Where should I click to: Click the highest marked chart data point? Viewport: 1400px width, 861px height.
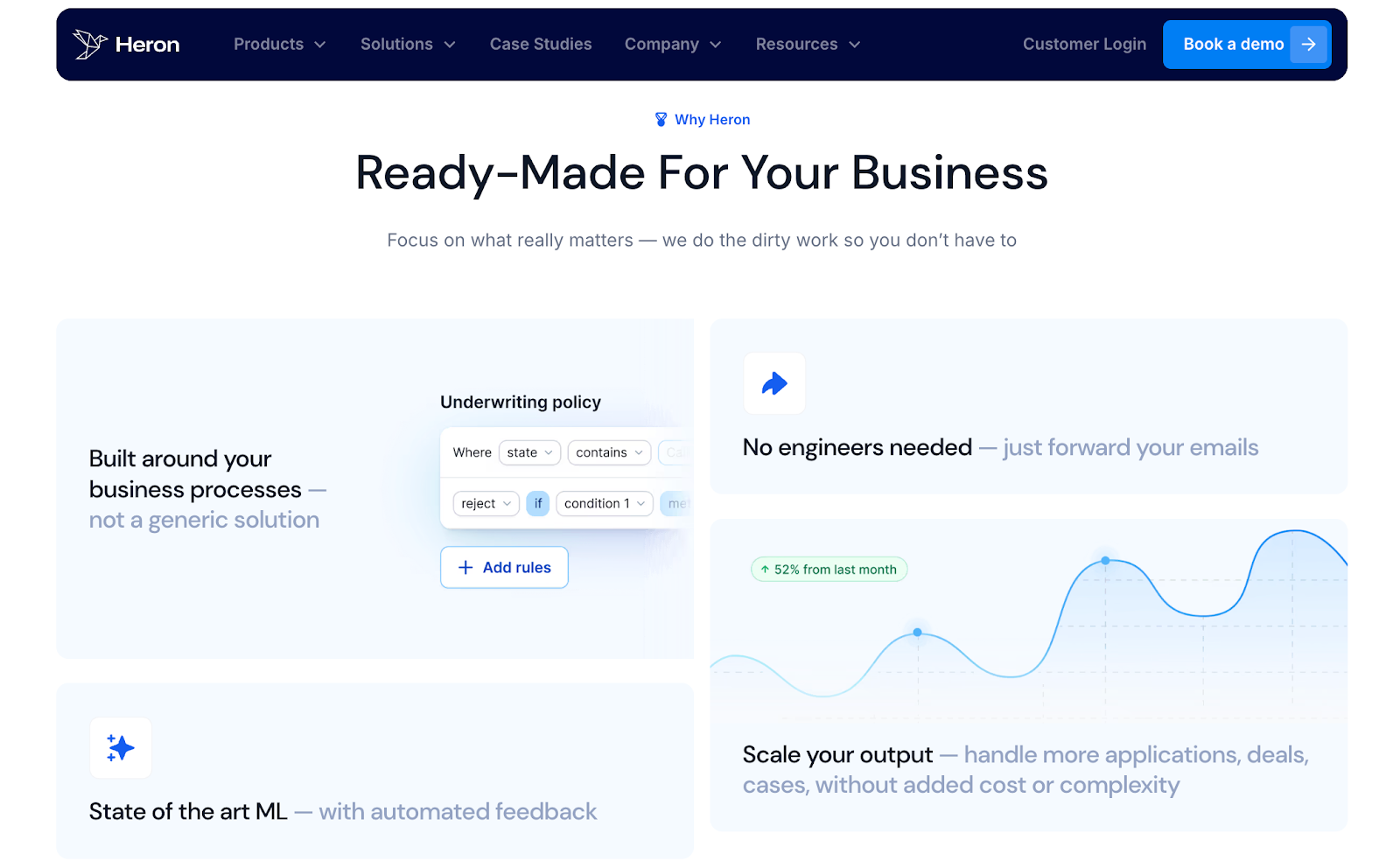point(1105,560)
